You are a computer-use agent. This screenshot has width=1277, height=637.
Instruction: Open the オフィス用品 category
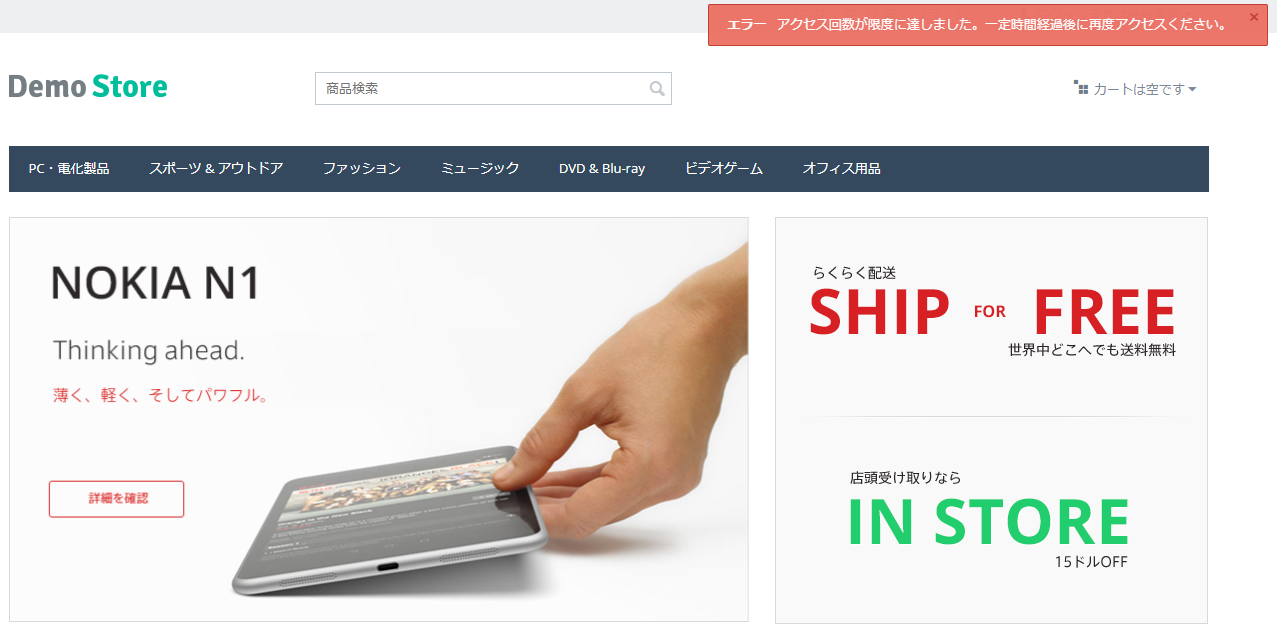(x=842, y=168)
